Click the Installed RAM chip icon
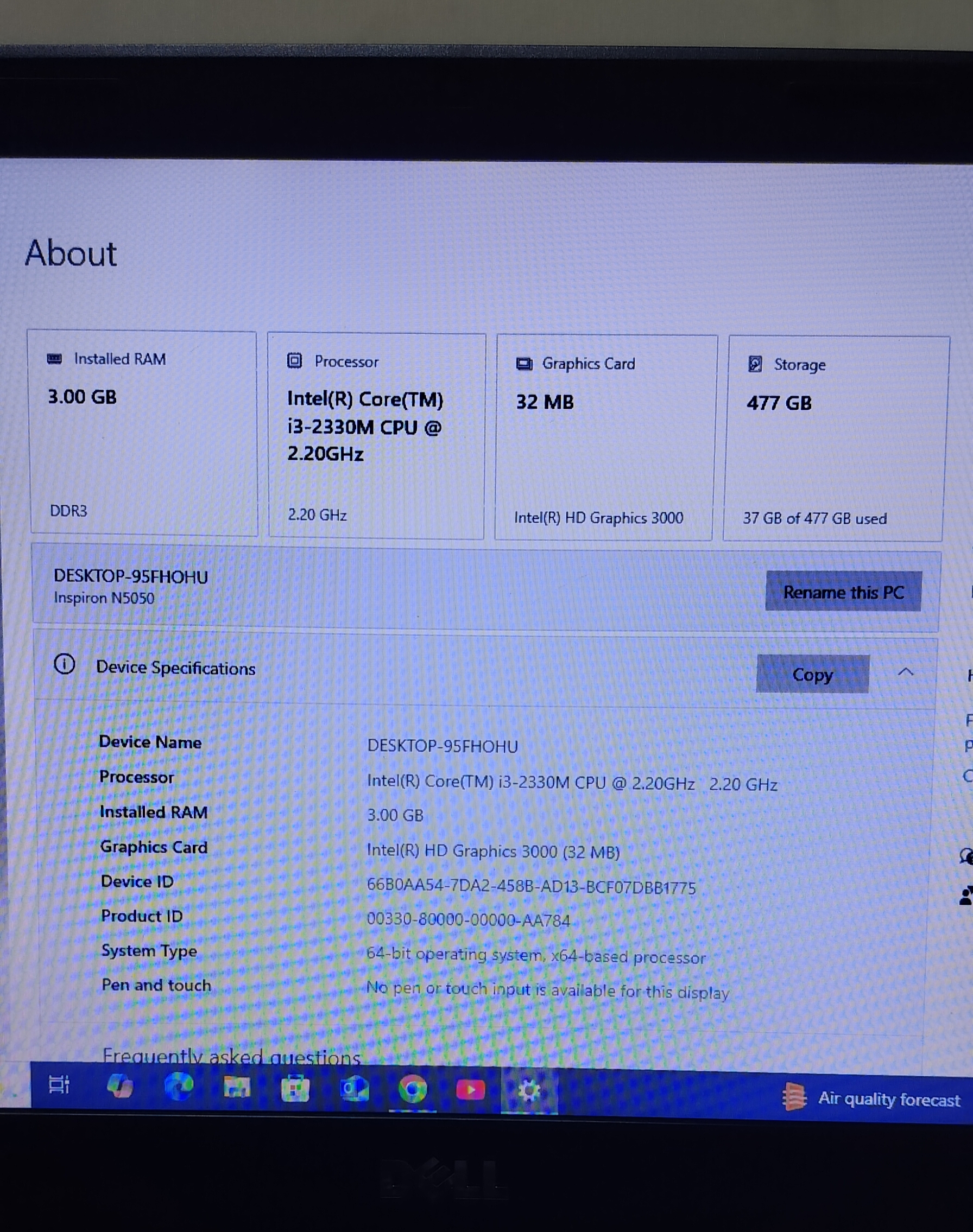Image resolution: width=973 pixels, height=1232 pixels. (54, 359)
